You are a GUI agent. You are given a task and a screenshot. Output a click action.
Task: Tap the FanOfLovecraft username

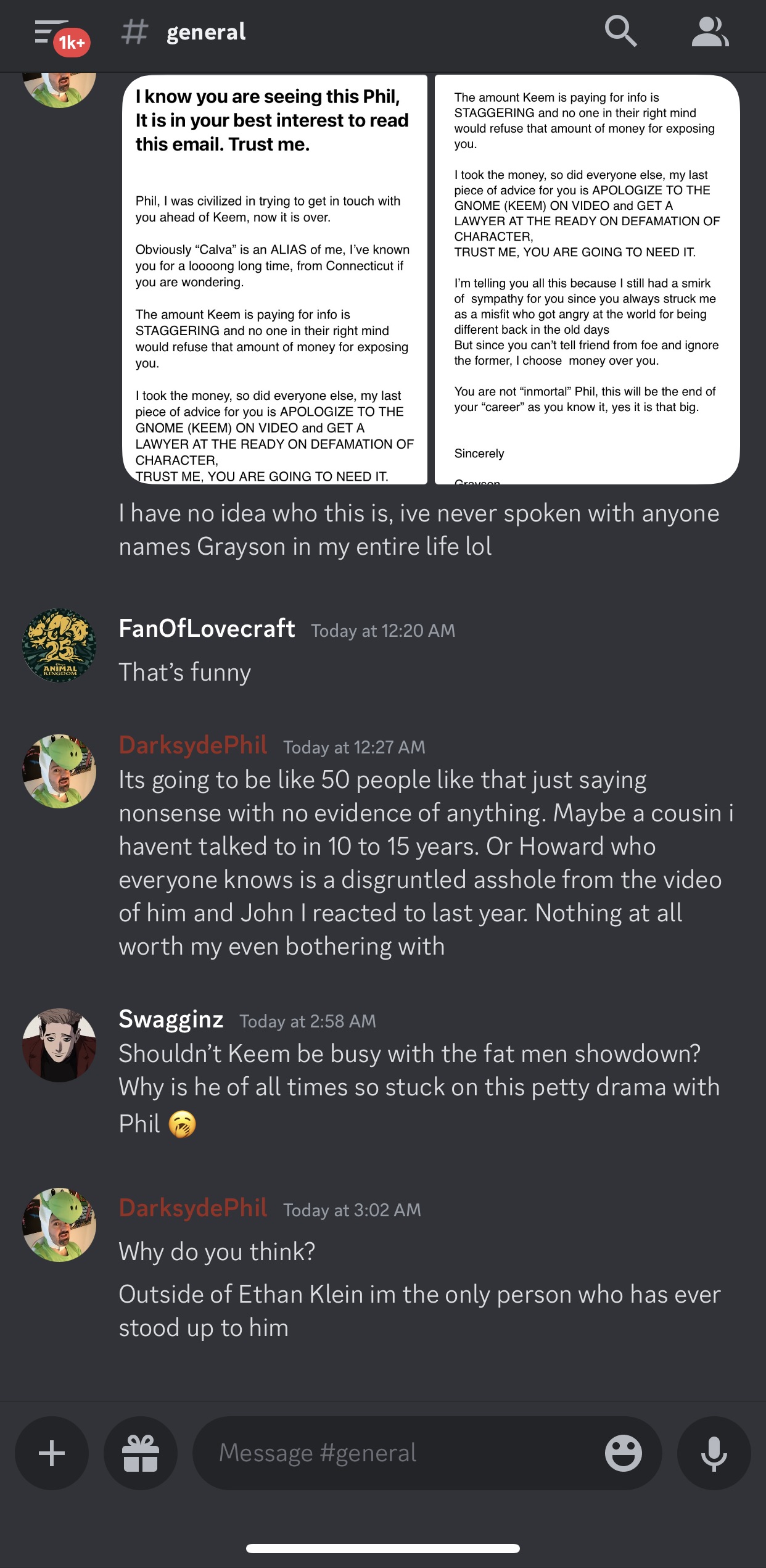coord(207,629)
